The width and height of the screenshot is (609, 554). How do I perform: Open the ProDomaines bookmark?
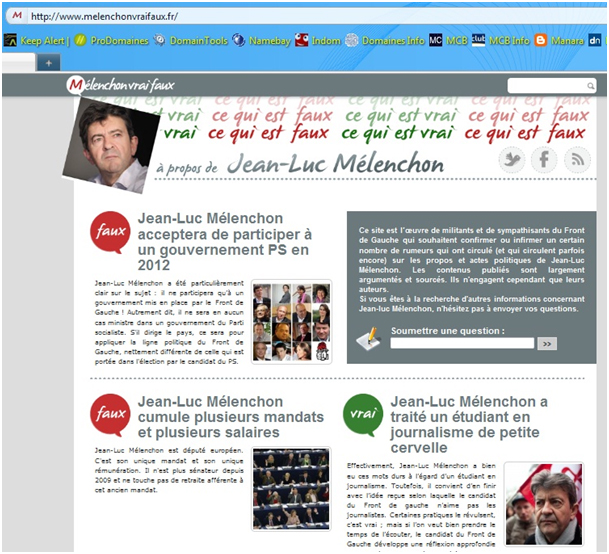119,40
